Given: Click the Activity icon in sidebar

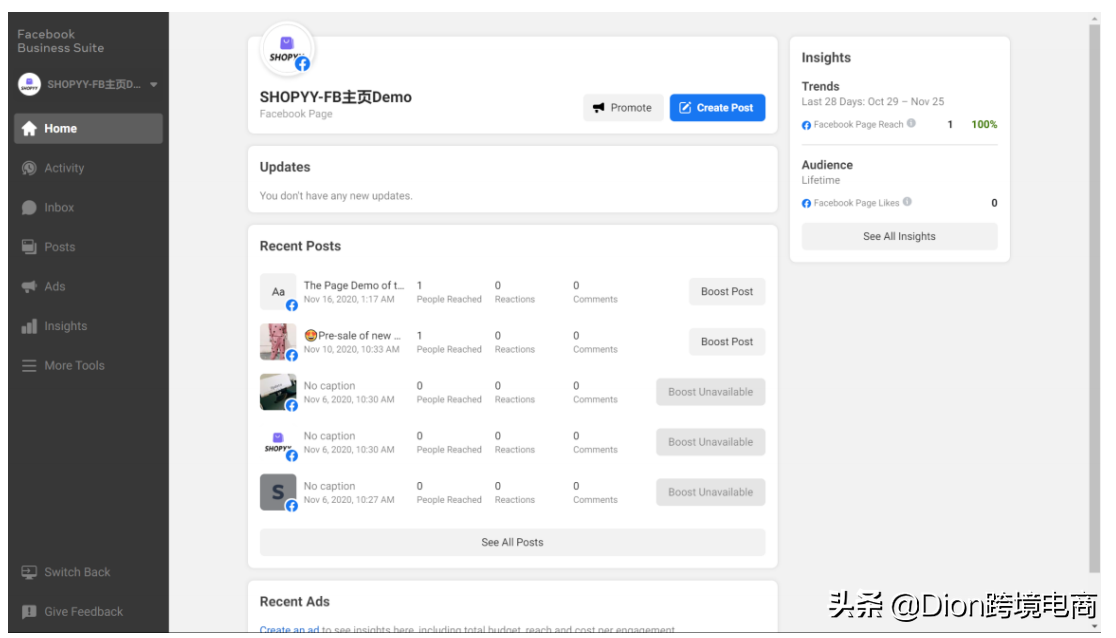Looking at the screenshot, I should (29, 168).
